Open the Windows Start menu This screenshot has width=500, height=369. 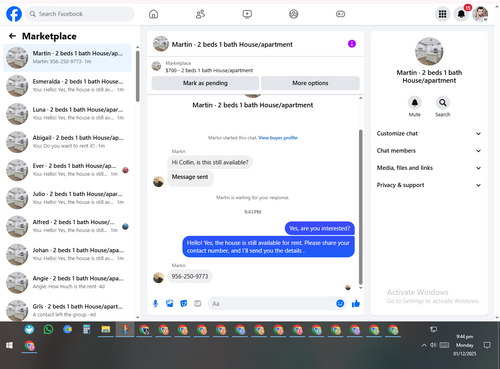click(x=9, y=345)
